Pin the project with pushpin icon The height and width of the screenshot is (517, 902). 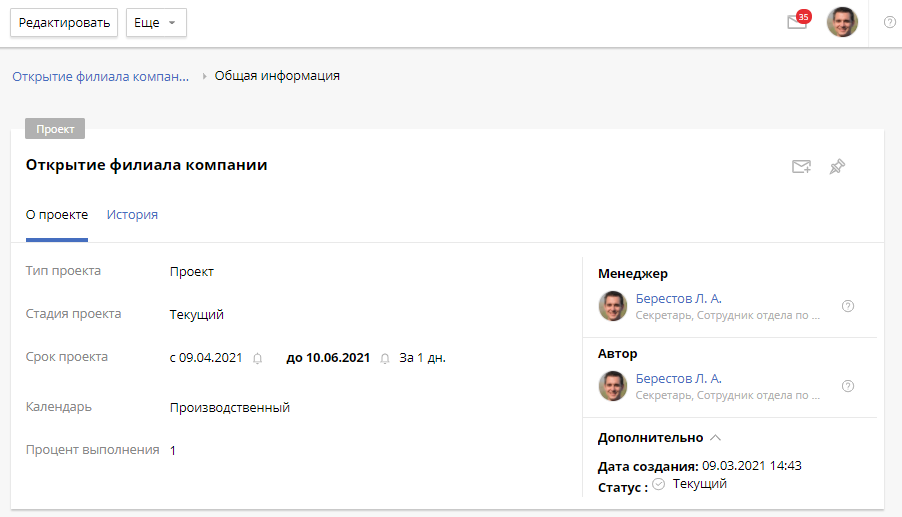[837, 167]
